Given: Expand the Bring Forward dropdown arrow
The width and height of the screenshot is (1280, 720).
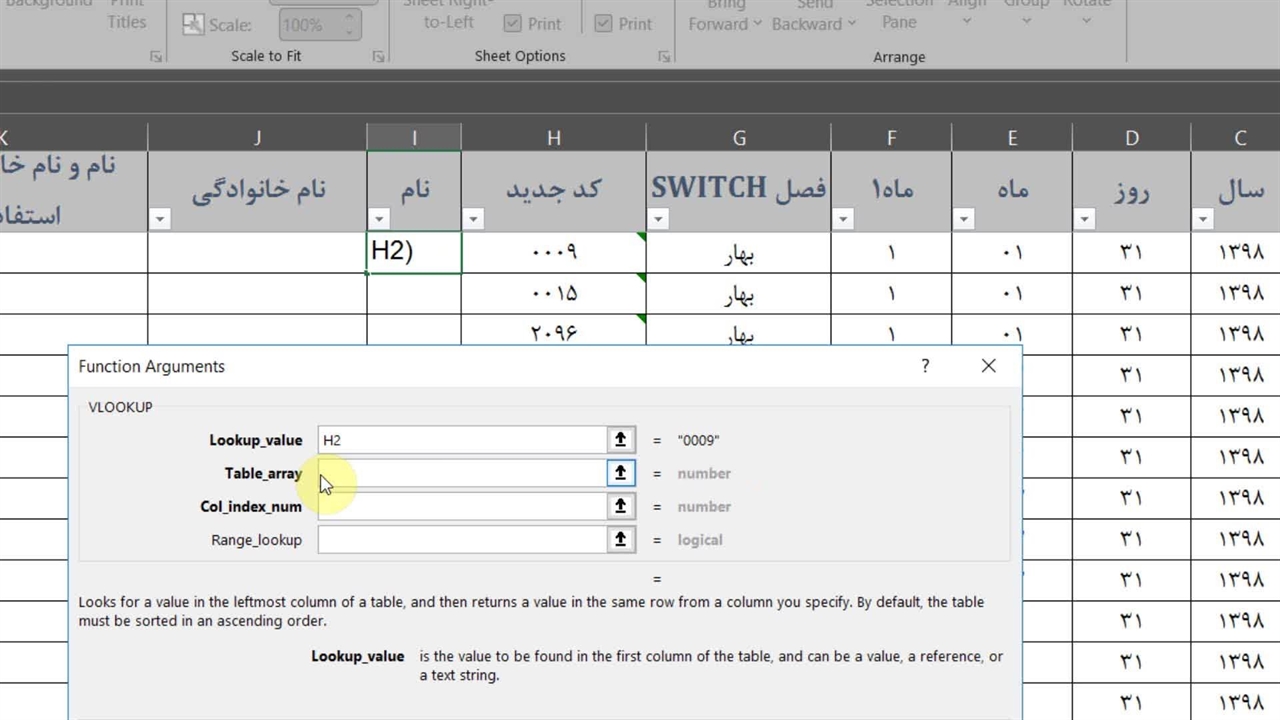Looking at the screenshot, I should tap(757, 24).
